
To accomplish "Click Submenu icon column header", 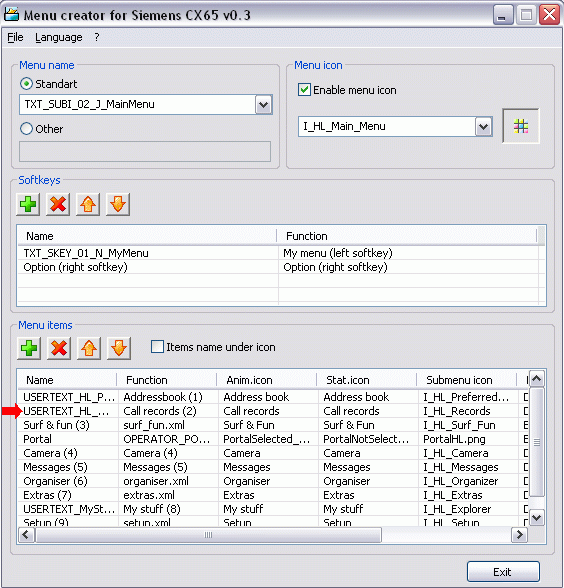I will coord(467,380).
